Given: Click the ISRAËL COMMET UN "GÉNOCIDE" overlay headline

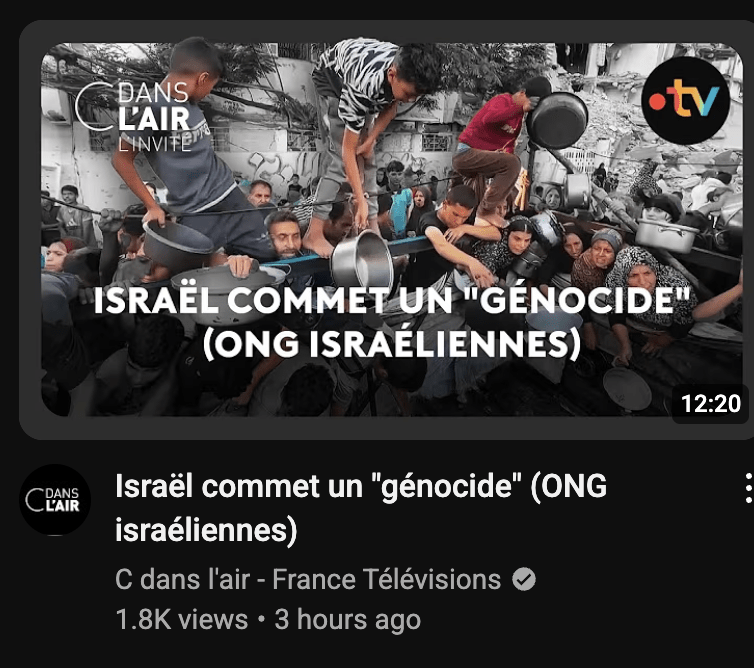Looking at the screenshot, I should click(391, 301).
